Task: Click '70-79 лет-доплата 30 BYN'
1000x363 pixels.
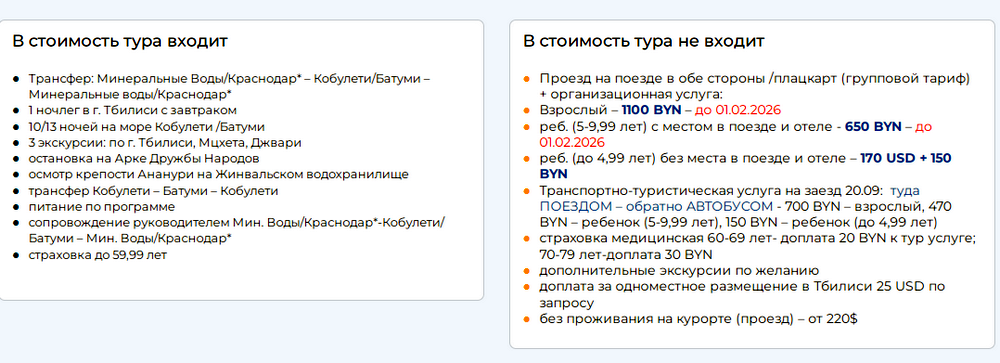Action: click(x=626, y=255)
